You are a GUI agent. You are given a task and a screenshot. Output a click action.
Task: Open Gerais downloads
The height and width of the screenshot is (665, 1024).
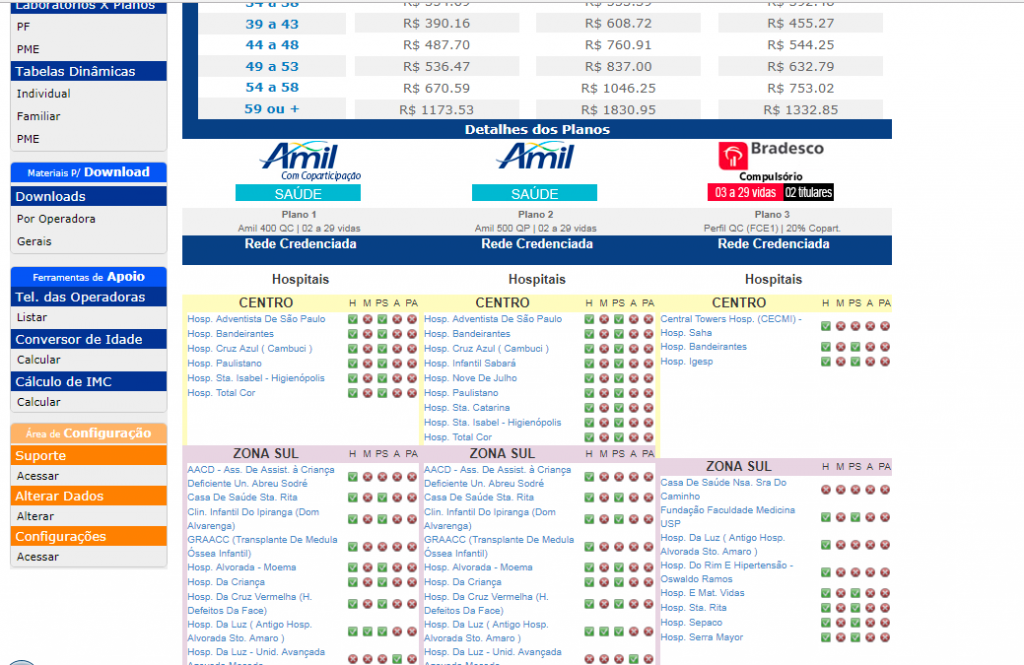tap(34, 242)
